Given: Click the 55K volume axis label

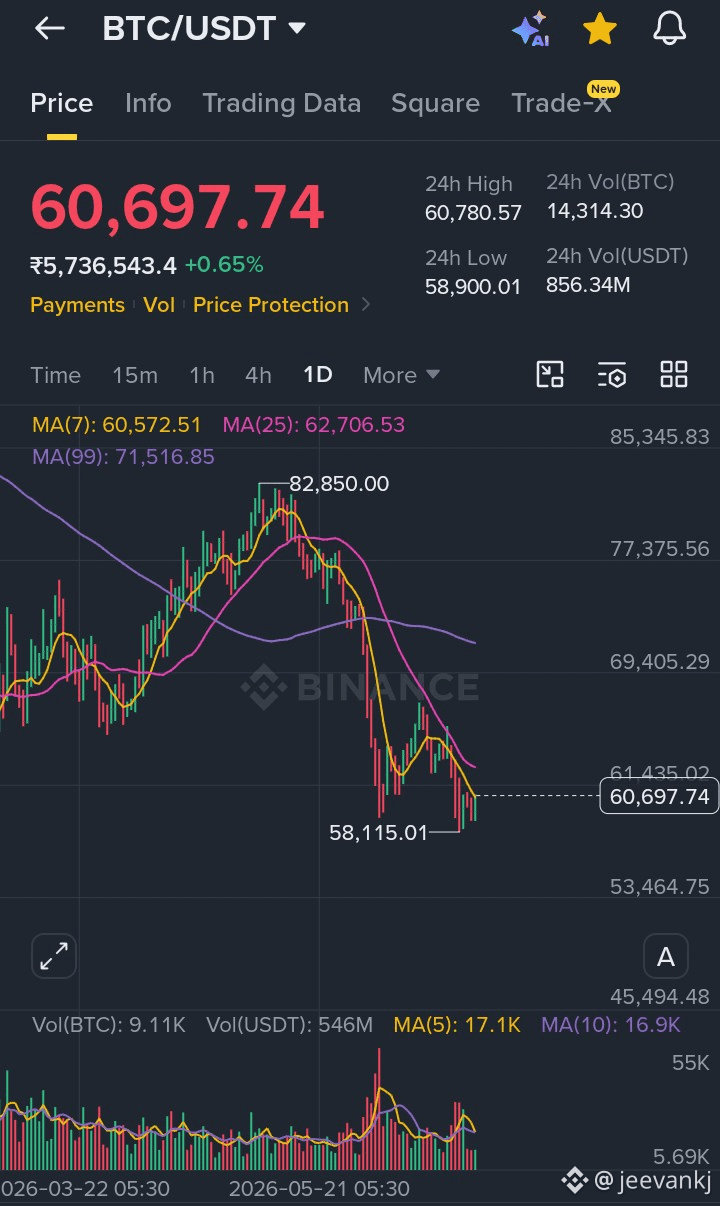Looking at the screenshot, I should pyautogui.click(x=691, y=1063).
